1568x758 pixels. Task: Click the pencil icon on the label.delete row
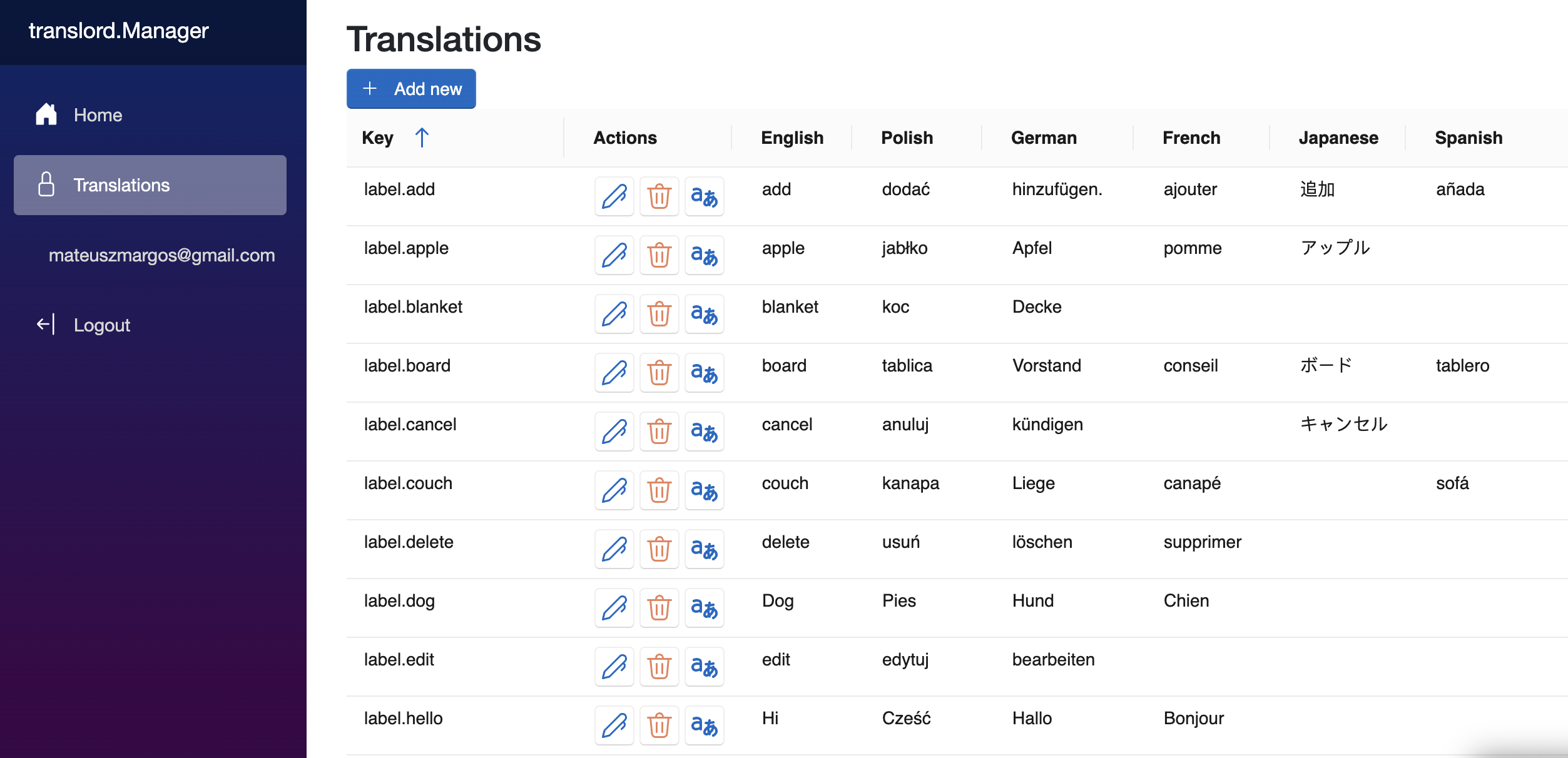click(614, 549)
